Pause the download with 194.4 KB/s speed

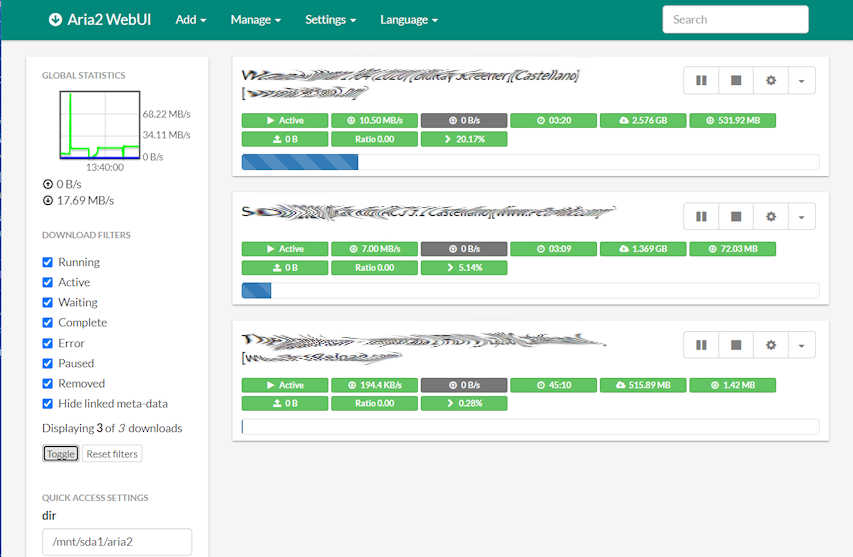[x=701, y=345]
